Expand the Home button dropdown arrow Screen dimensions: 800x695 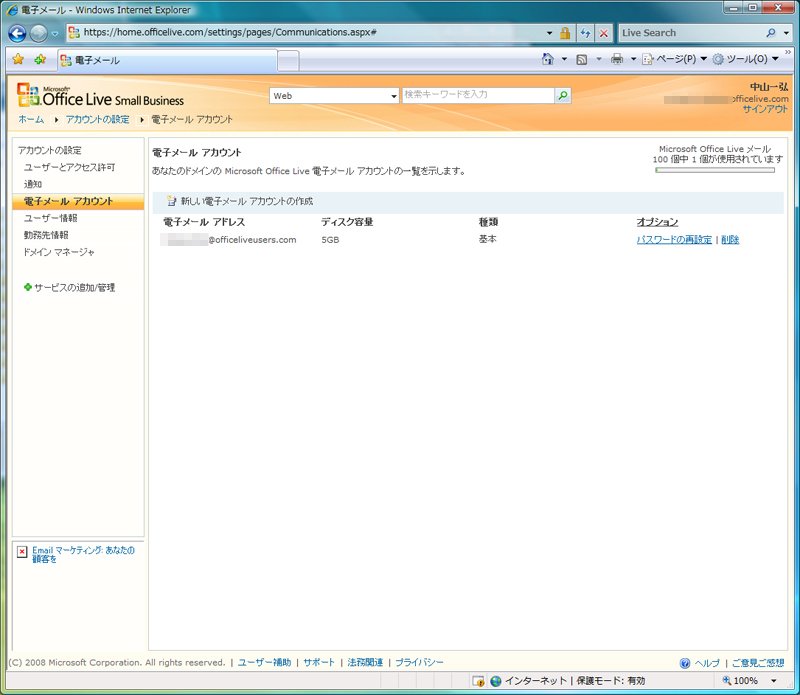(564, 59)
